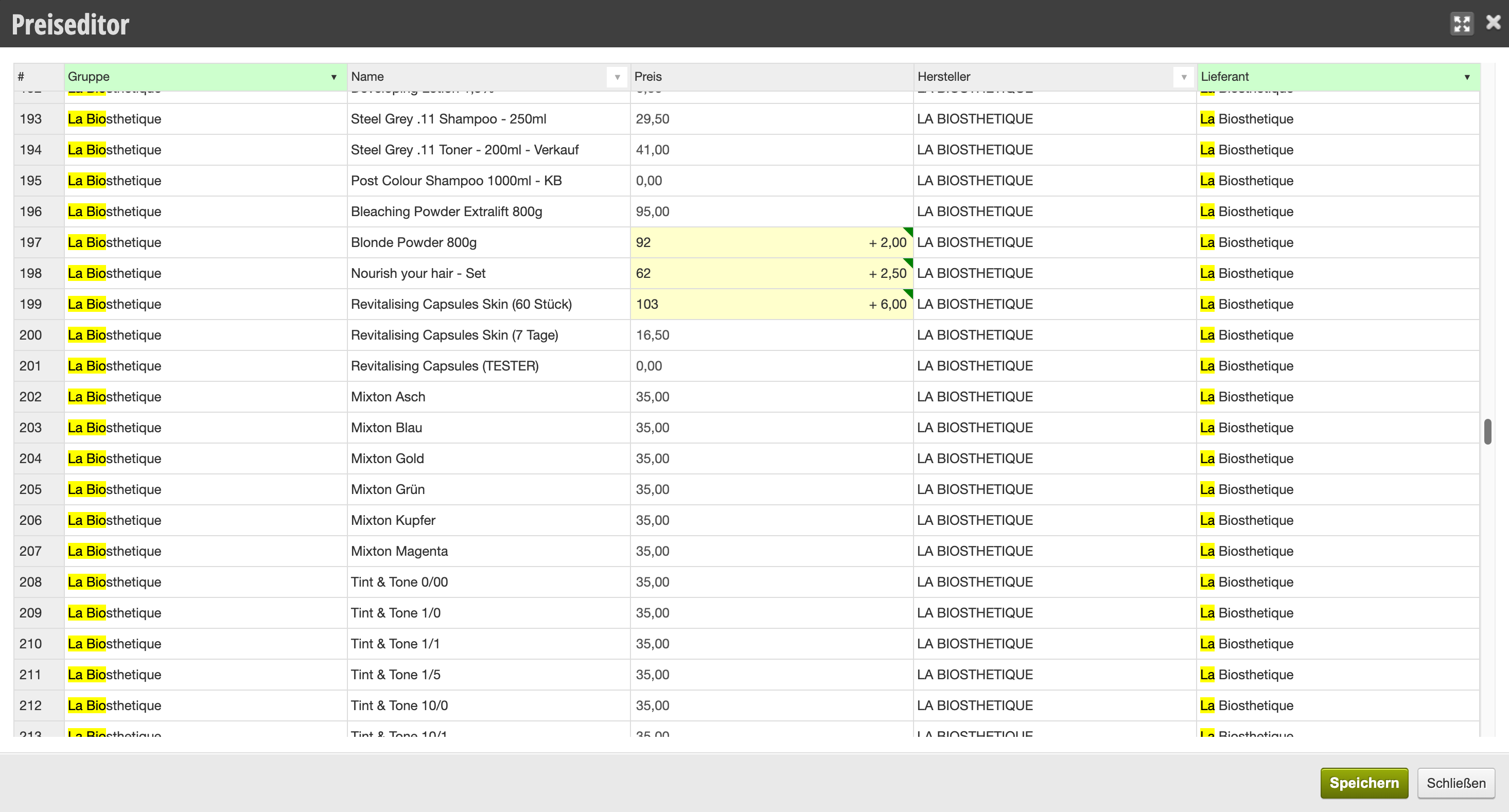Click the 'Mixton Grün' name cell
The width and height of the screenshot is (1509, 812).
(488, 490)
